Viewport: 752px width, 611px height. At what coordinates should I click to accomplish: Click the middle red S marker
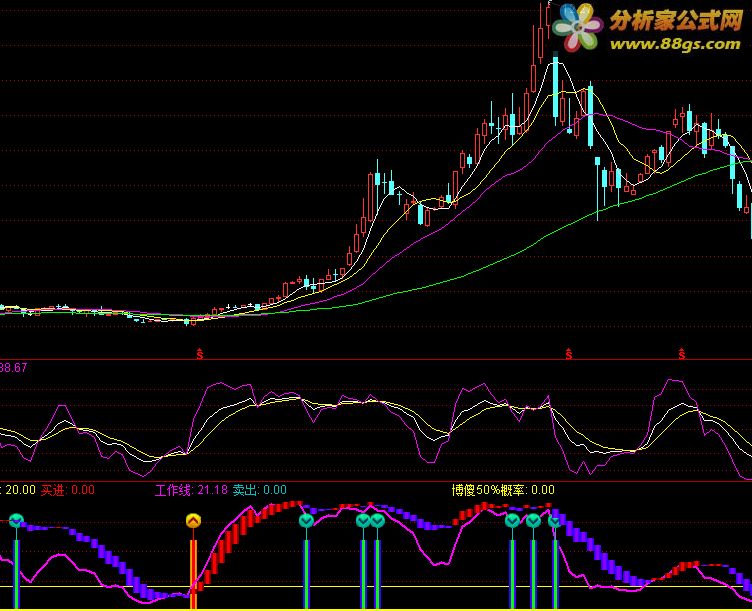coord(568,354)
